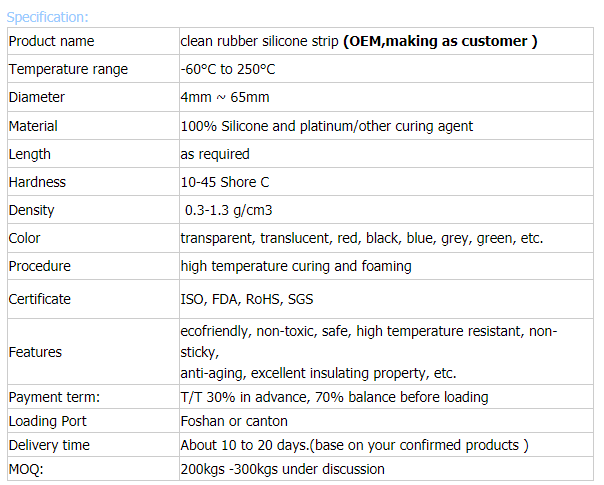Select the 'Payment term:' label
Image resolution: width=604 pixels, height=485 pixels.
click(x=54, y=397)
